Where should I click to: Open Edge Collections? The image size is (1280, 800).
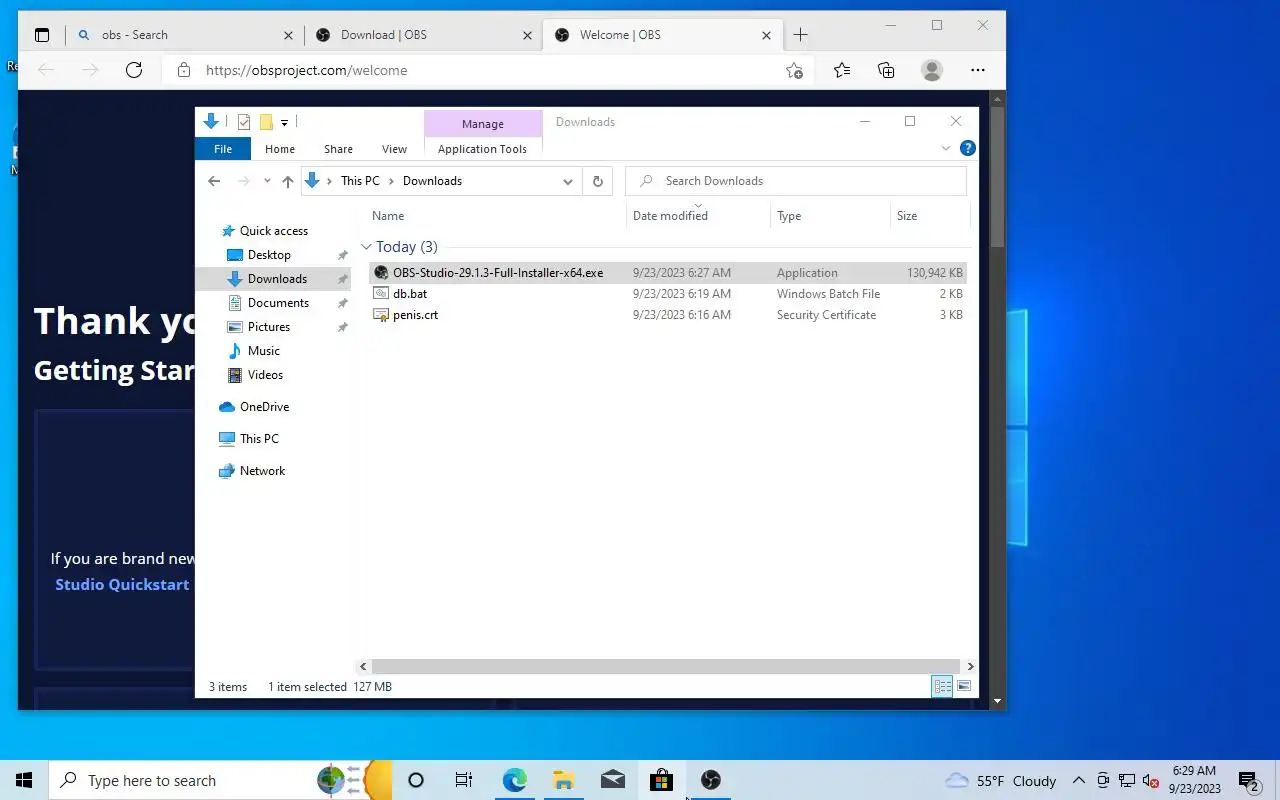point(886,70)
